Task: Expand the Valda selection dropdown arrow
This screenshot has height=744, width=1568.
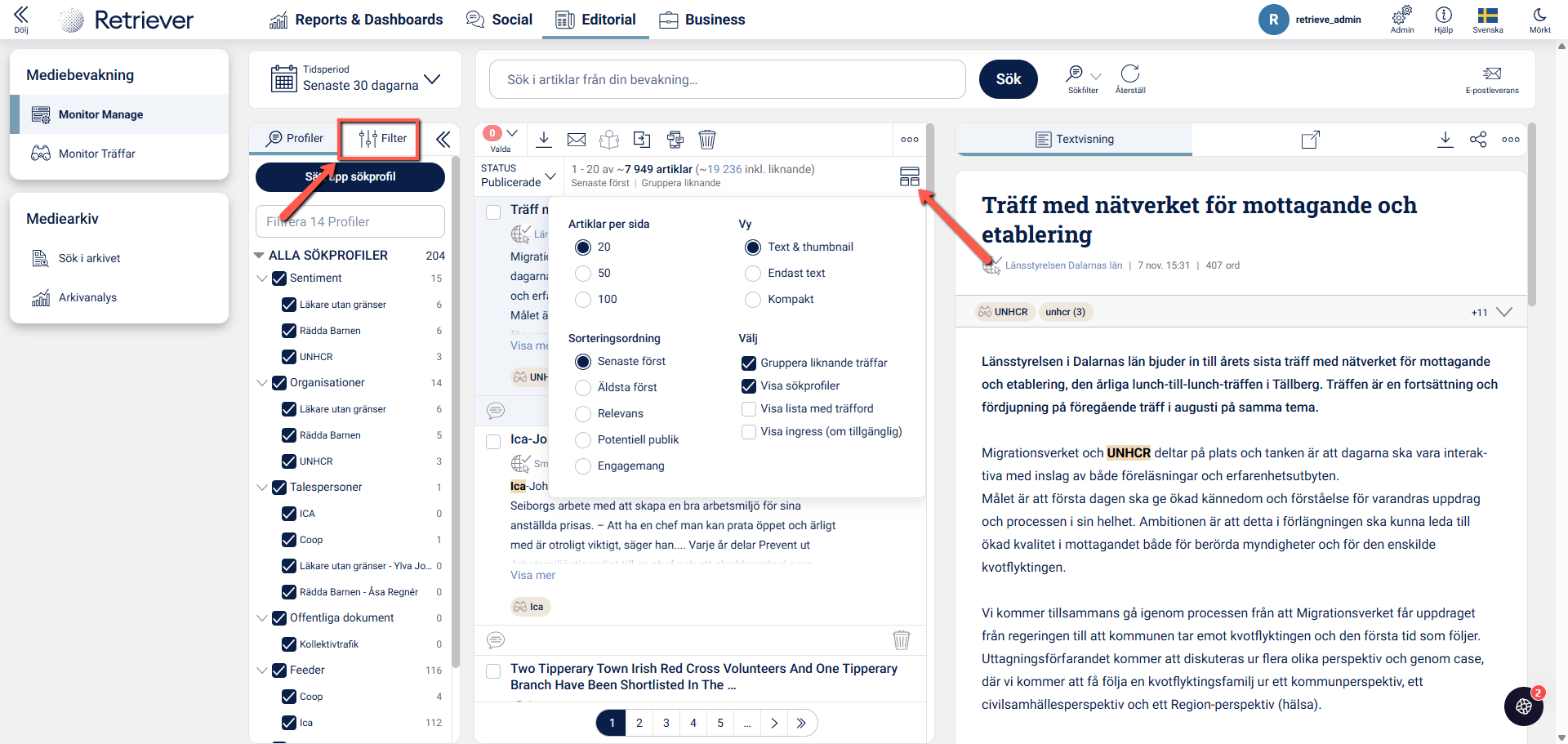Action: click(x=512, y=133)
